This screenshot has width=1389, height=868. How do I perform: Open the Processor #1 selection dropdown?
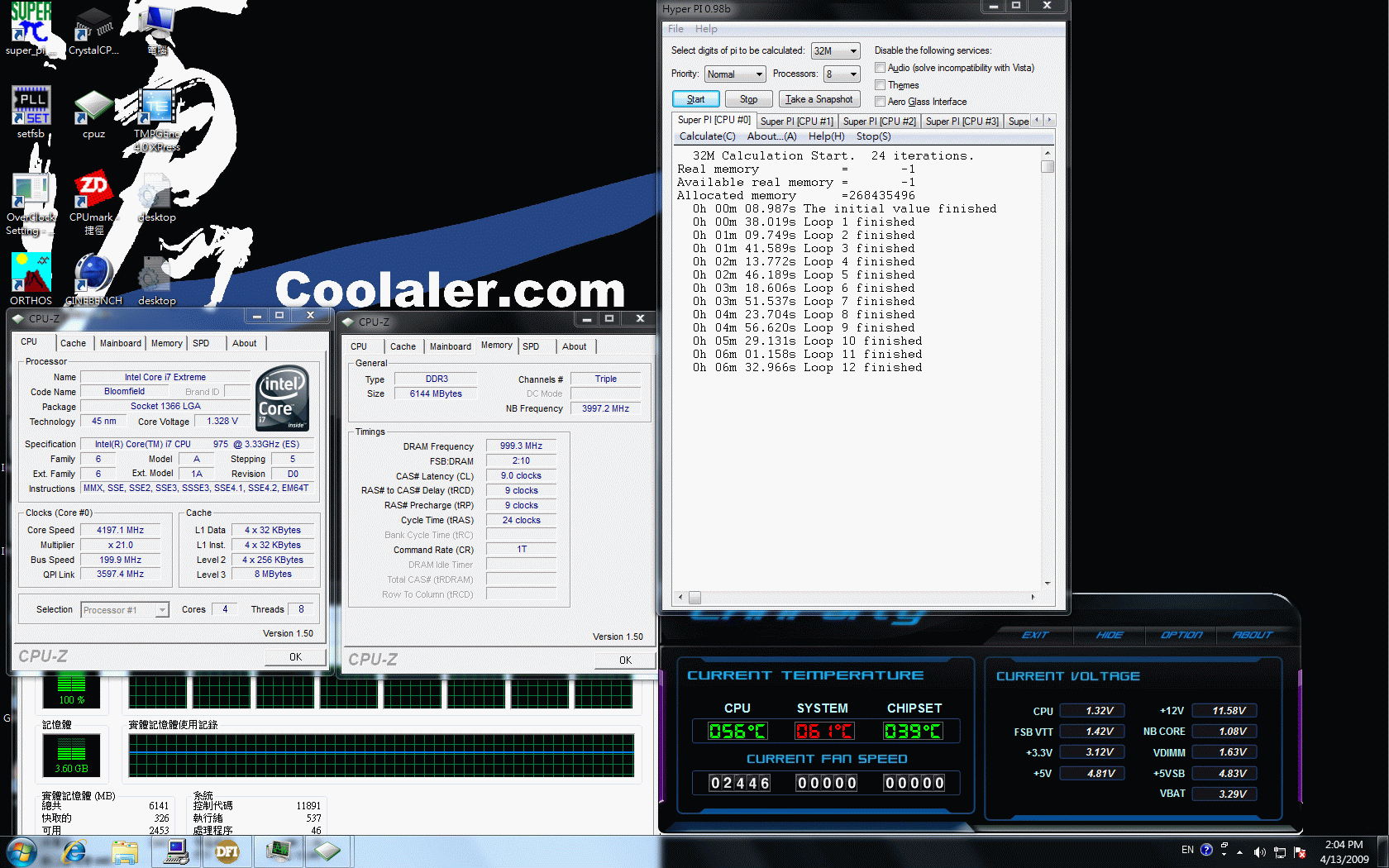tap(125, 610)
